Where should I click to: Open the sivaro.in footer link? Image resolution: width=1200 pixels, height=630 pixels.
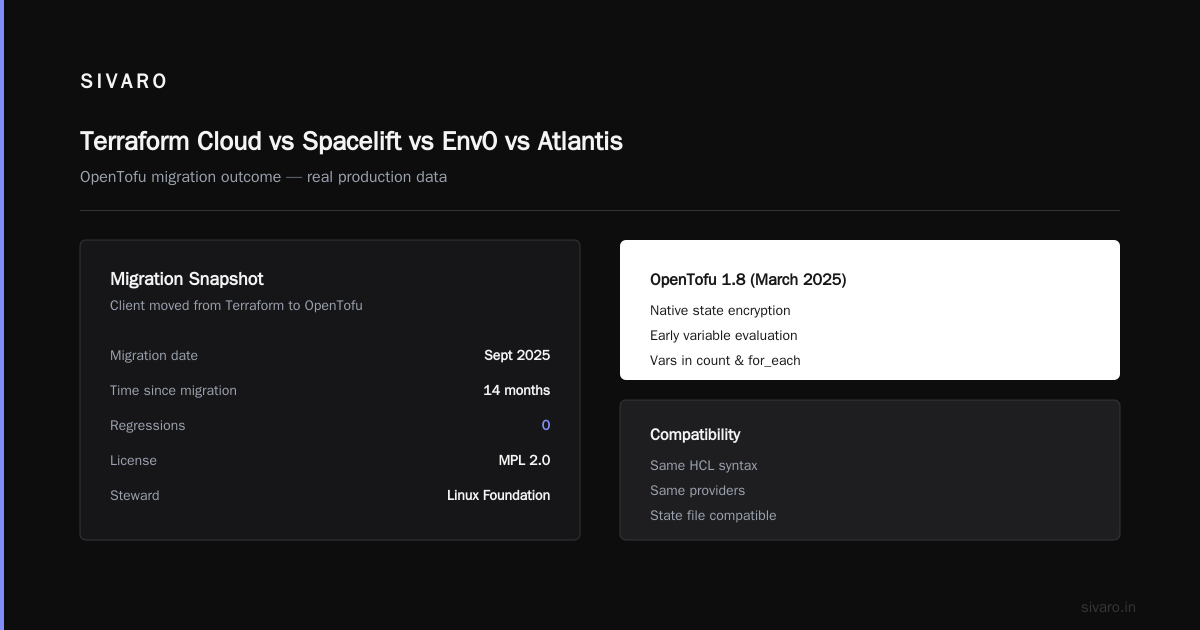[x=1108, y=607]
